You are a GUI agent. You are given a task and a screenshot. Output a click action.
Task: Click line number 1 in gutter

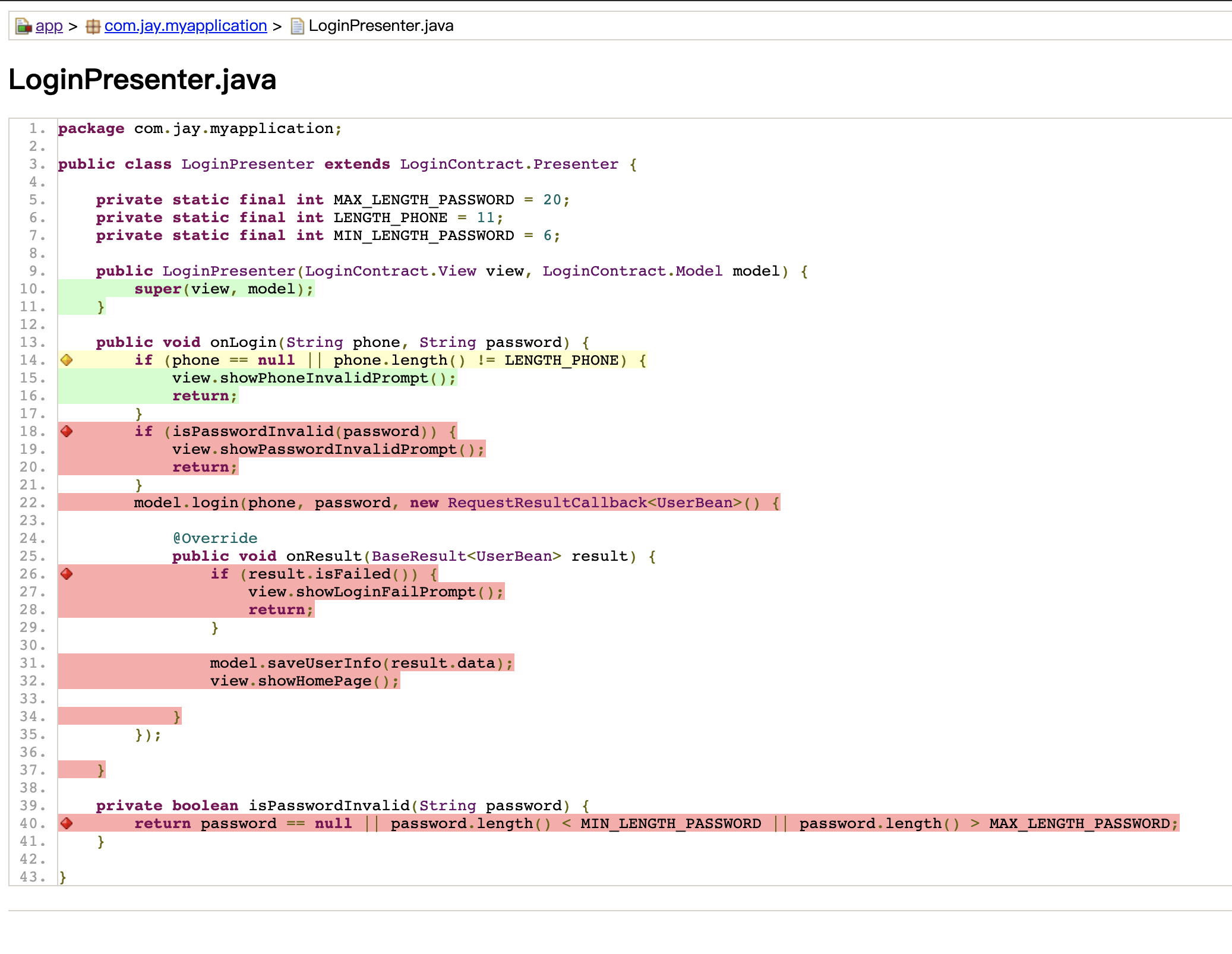tap(37, 128)
